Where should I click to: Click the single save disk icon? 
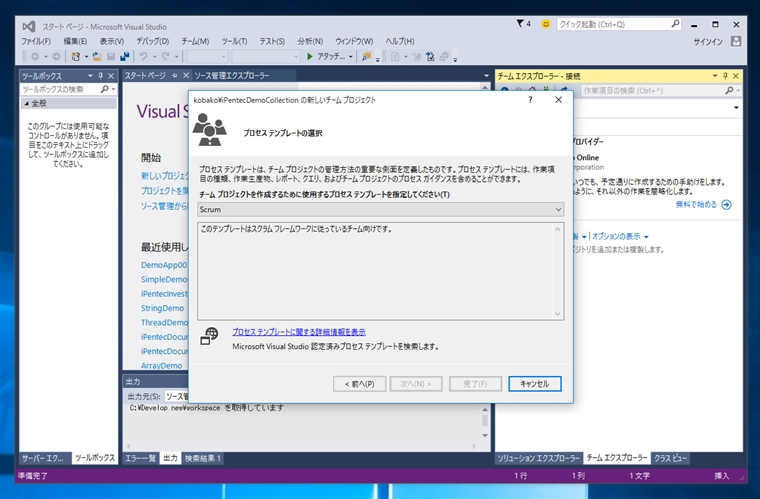111,57
